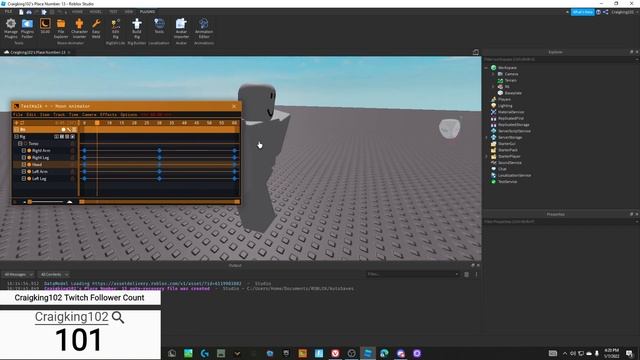Select TestService in Explorer

tap(504, 182)
